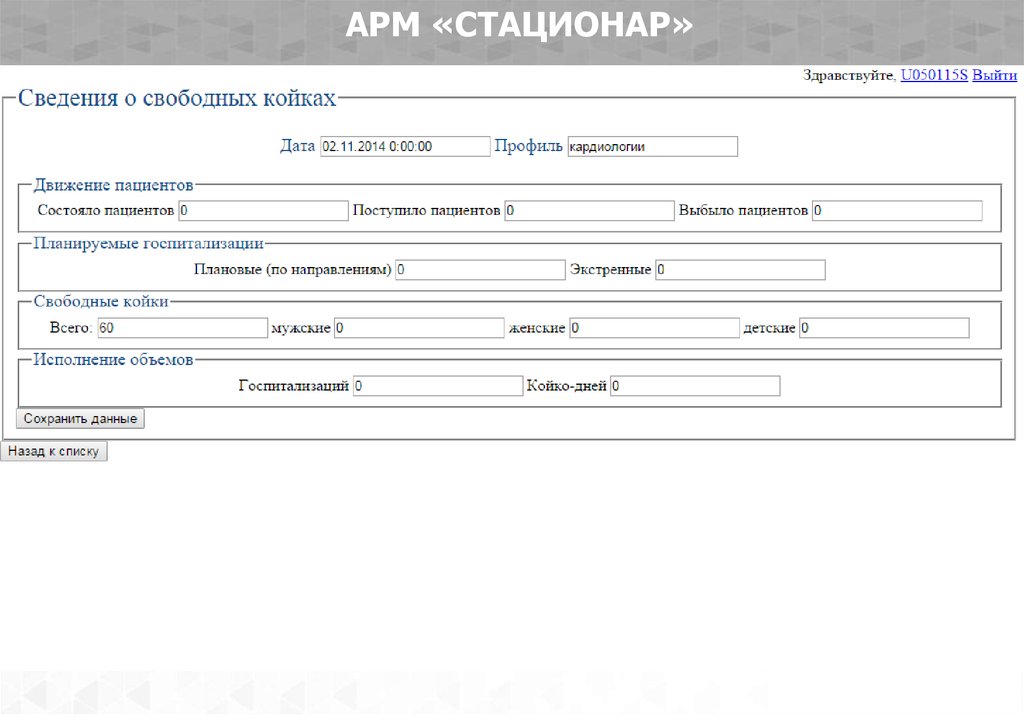1024x715 pixels.
Task: Focus the Плановые (по направлениям) field
Action: (x=480, y=270)
